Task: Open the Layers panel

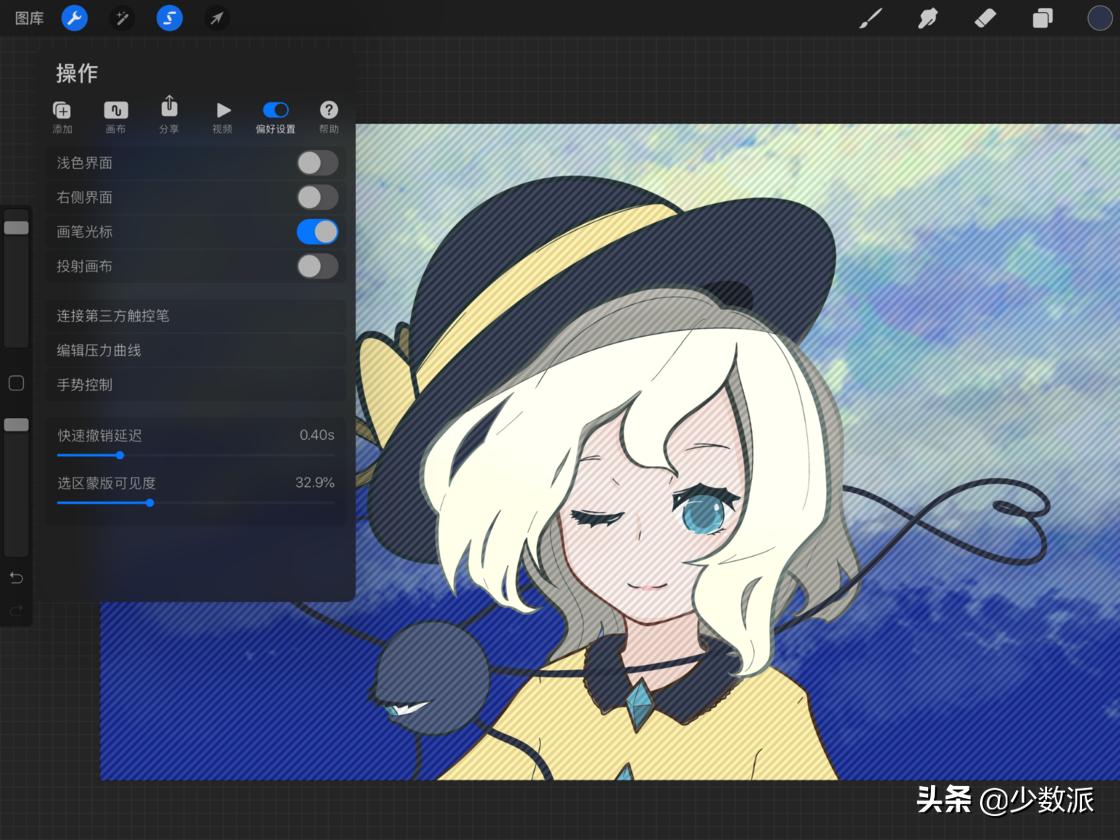Action: tap(1041, 18)
